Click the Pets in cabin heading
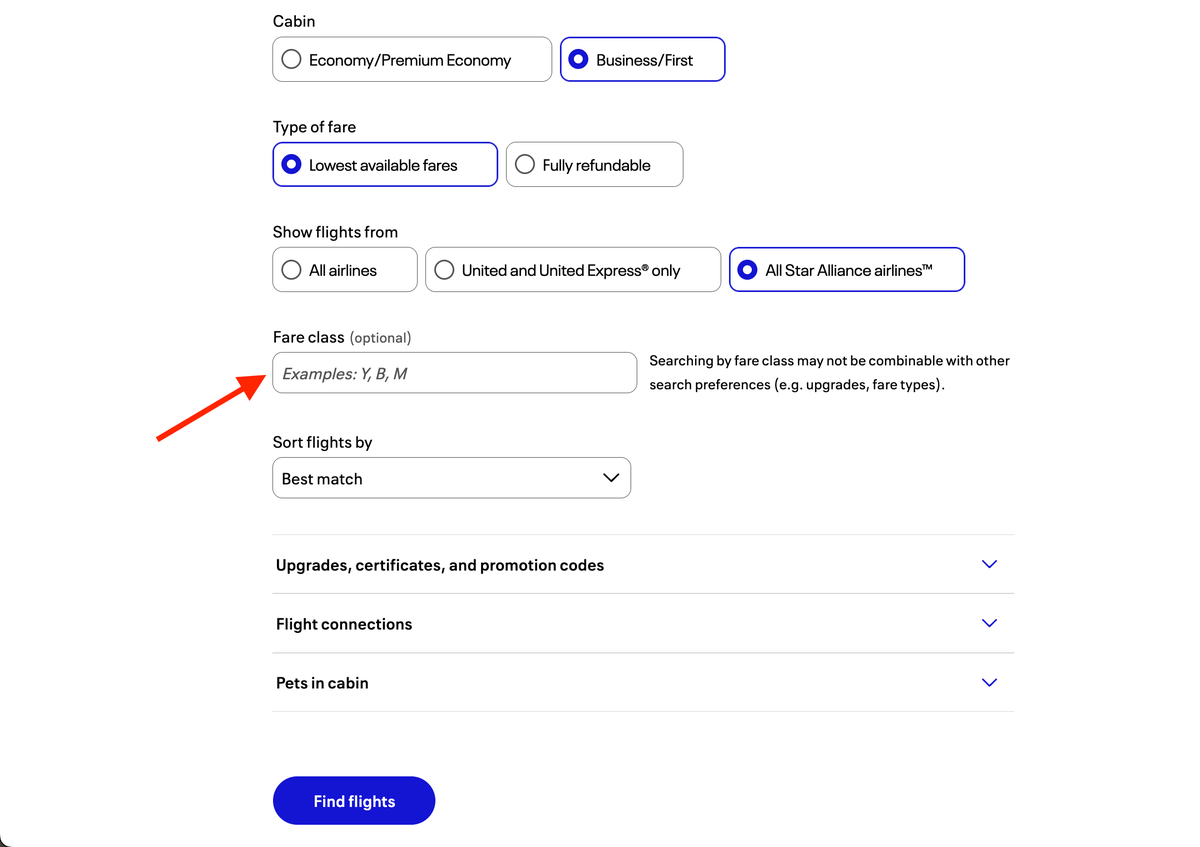 pos(320,682)
